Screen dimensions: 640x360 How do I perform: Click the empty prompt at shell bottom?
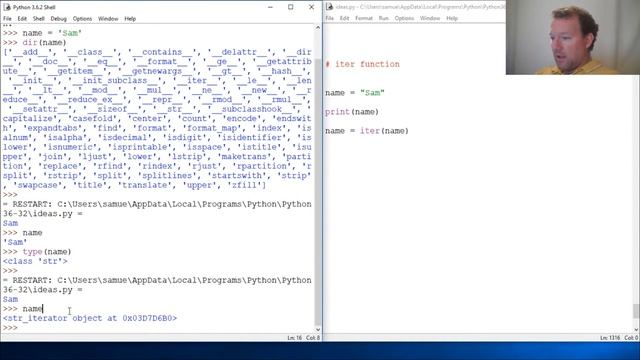tap(11, 328)
